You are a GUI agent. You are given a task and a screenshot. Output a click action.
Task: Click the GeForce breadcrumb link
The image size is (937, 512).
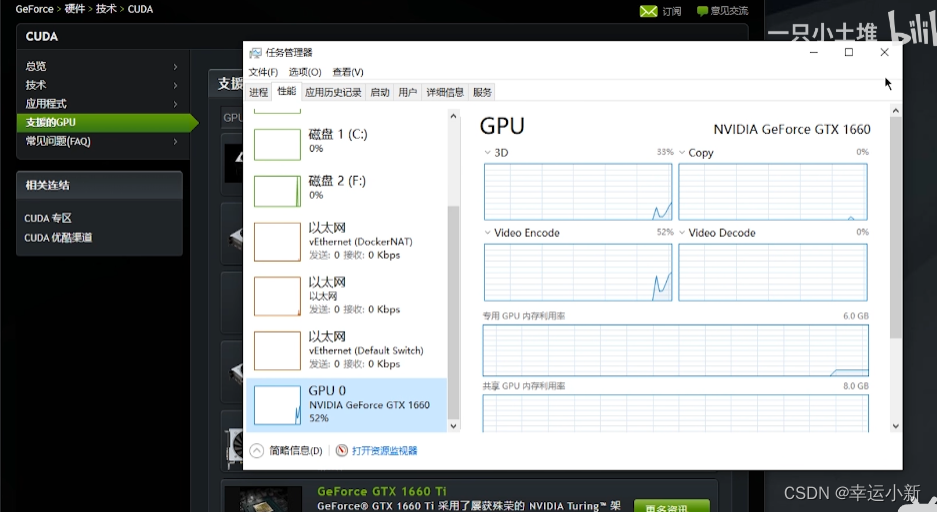(34, 9)
